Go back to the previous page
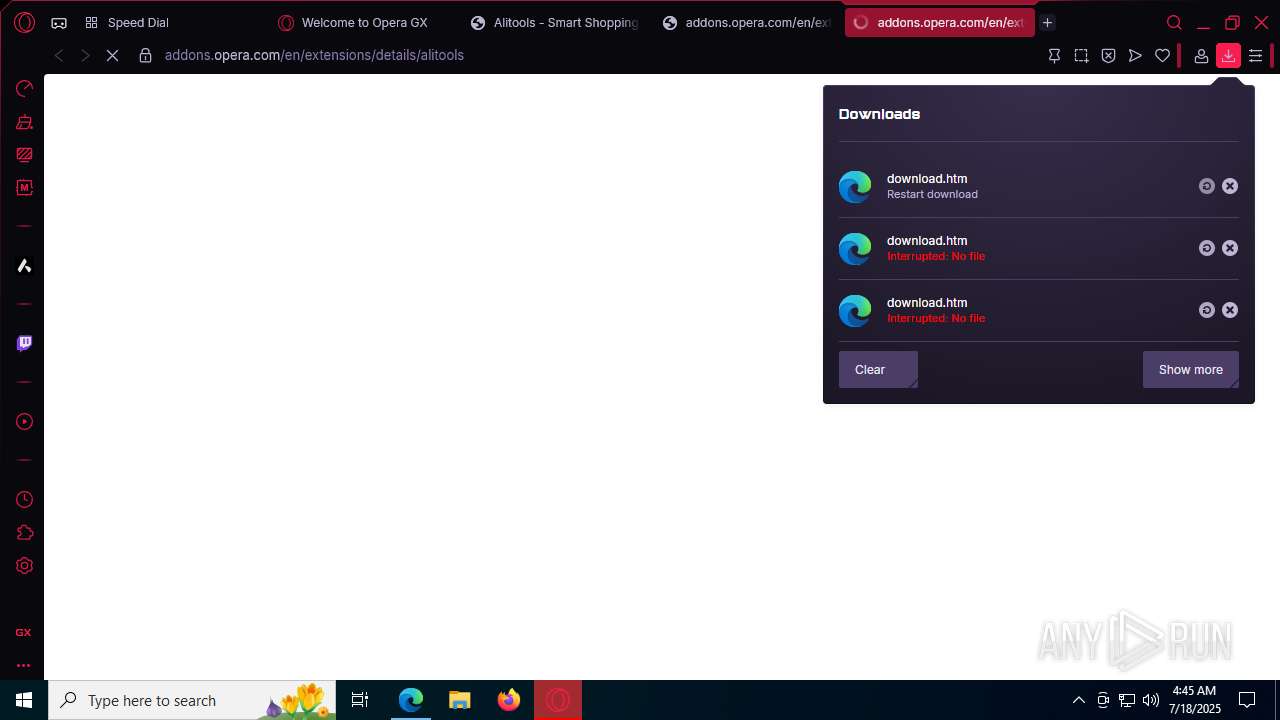Screen dimensions: 1280x720 [x=59, y=56]
